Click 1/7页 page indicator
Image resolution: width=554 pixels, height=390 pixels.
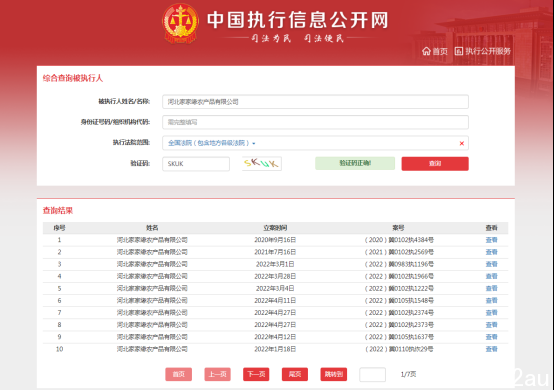[408, 374]
